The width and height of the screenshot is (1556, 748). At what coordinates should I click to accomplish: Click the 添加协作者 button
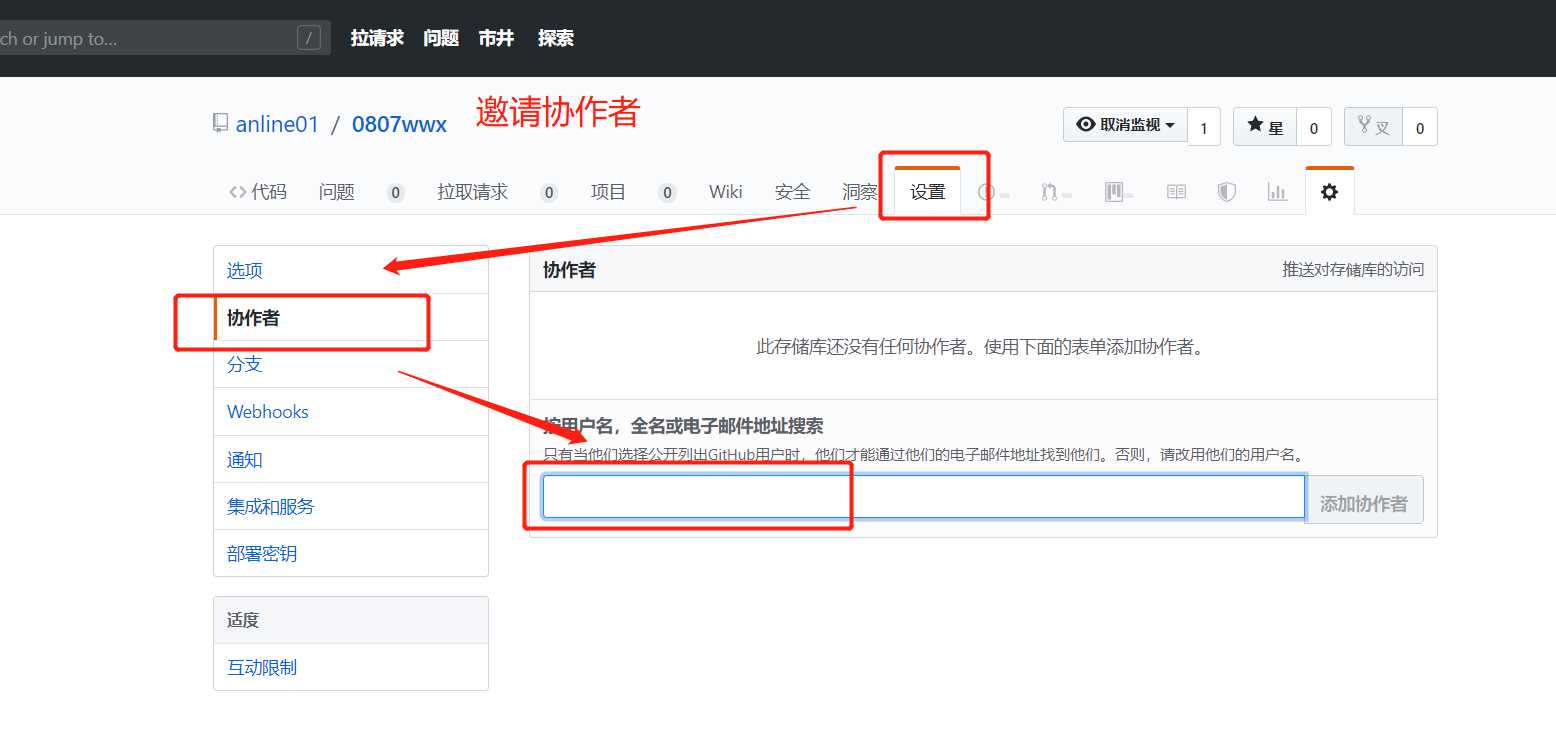coord(1364,500)
